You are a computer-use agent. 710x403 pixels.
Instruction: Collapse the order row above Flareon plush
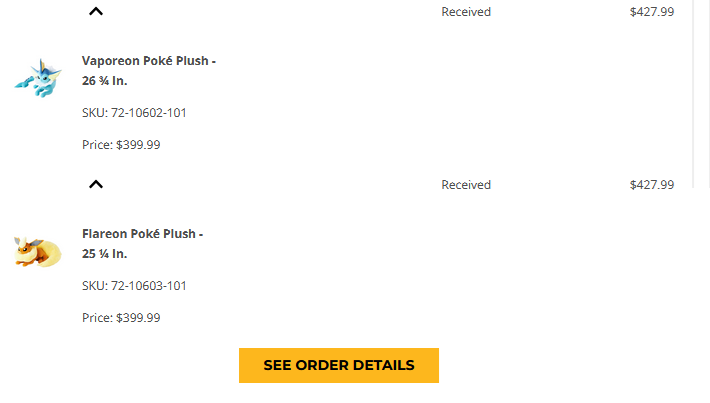tap(96, 184)
